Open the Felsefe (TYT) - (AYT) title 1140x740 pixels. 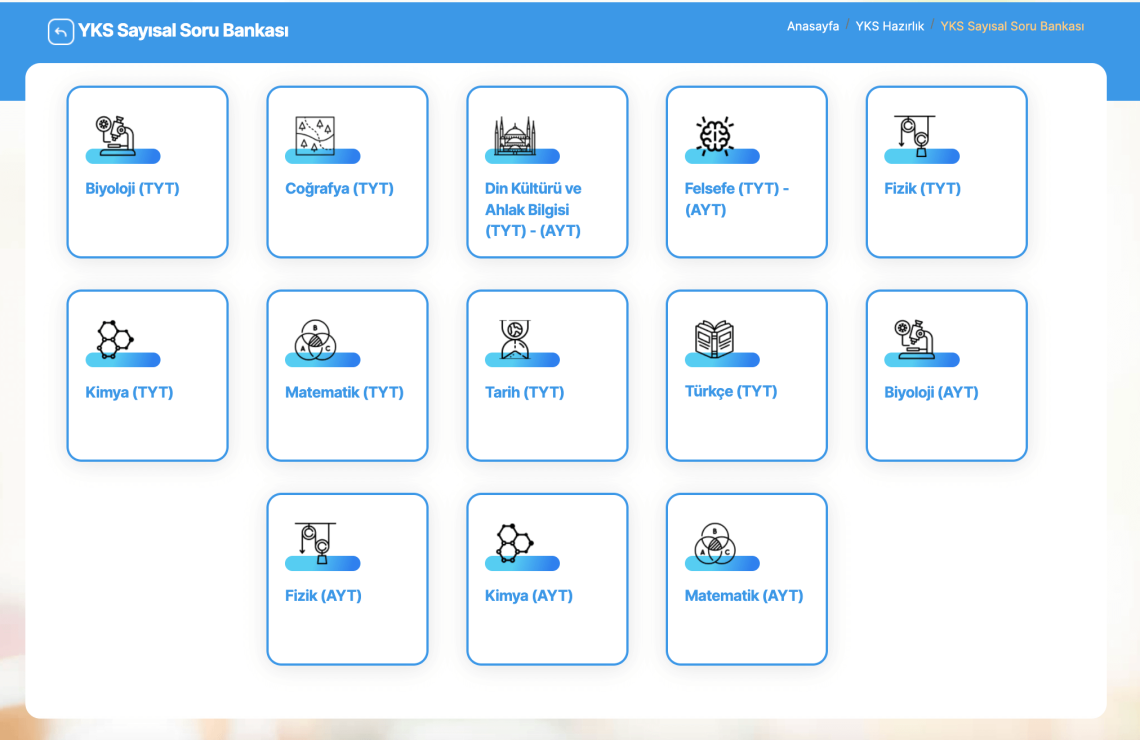(x=736, y=199)
